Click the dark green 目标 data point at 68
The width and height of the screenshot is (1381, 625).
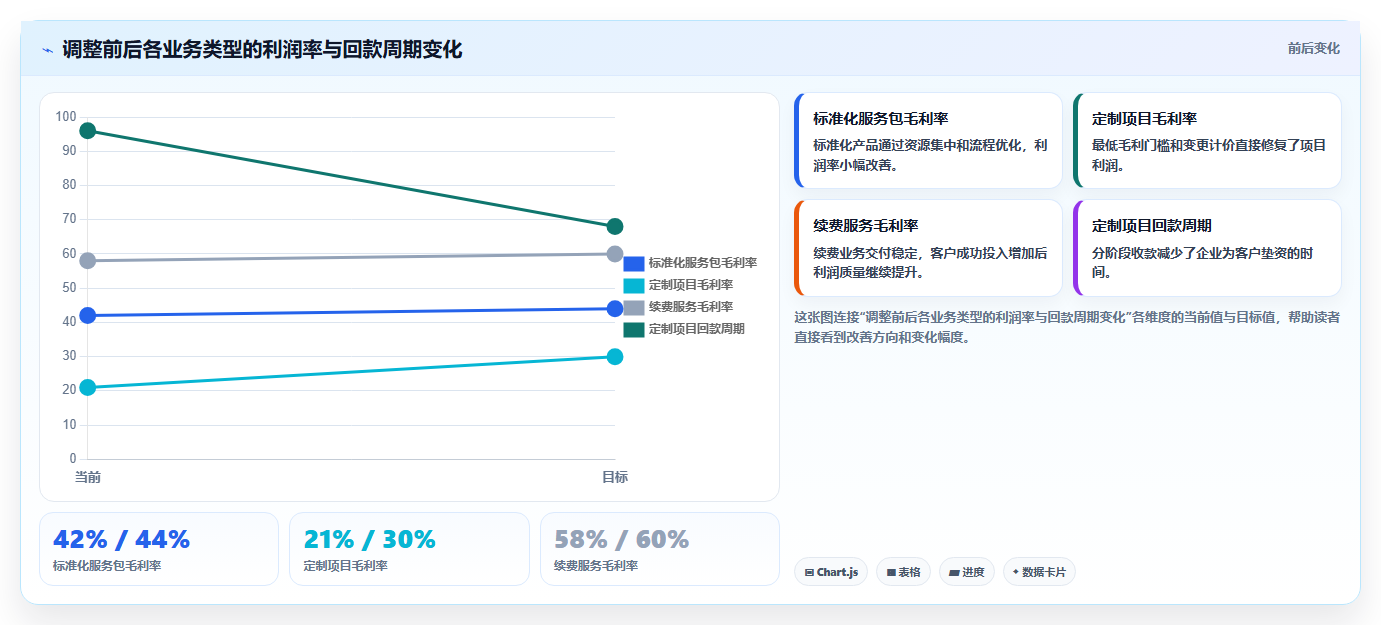[x=615, y=227]
